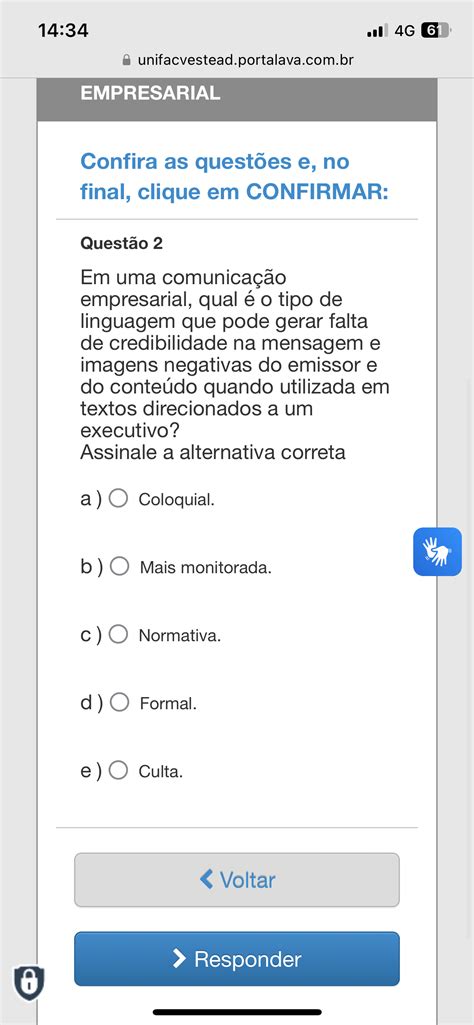The height and width of the screenshot is (1025, 474).
Task: Choose radio option e) Culta
Action: [118, 770]
